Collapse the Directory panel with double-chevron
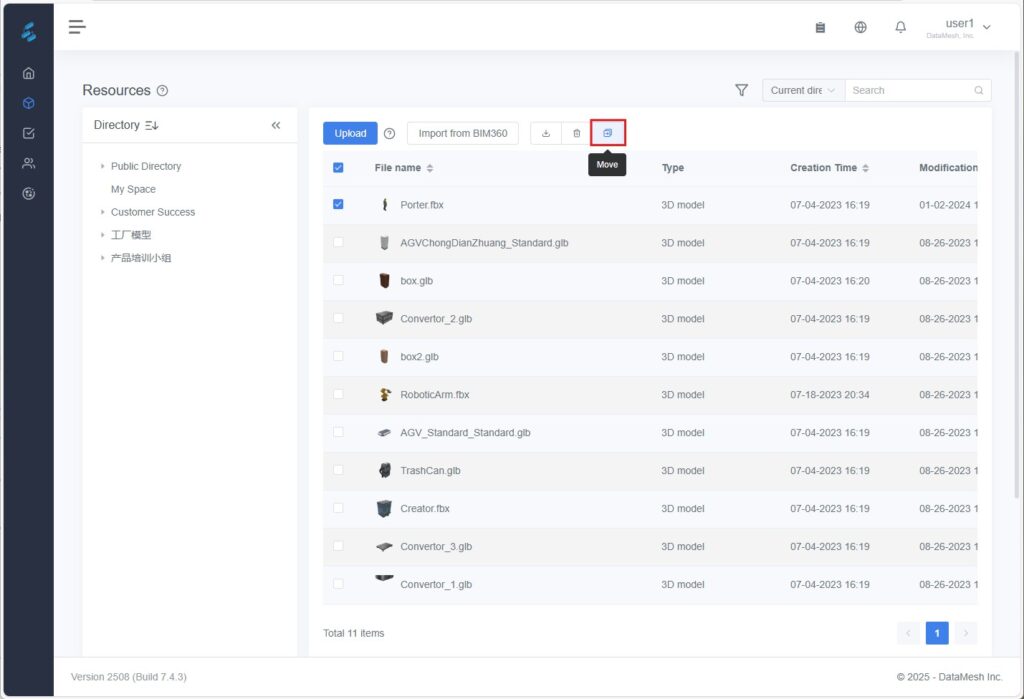This screenshot has height=699, width=1024. coord(276,125)
